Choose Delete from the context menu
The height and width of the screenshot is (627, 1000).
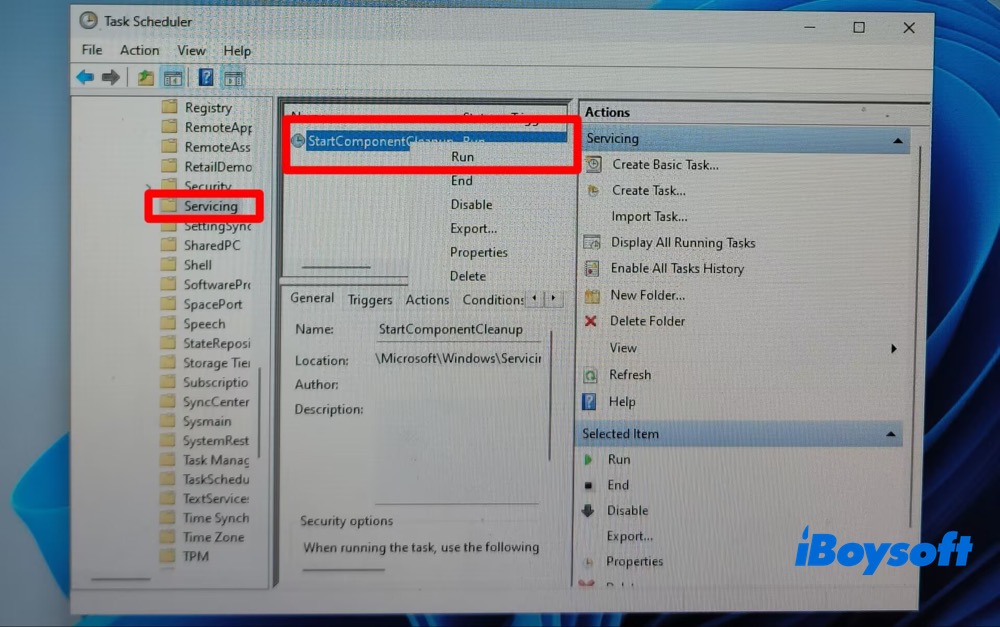coord(467,276)
